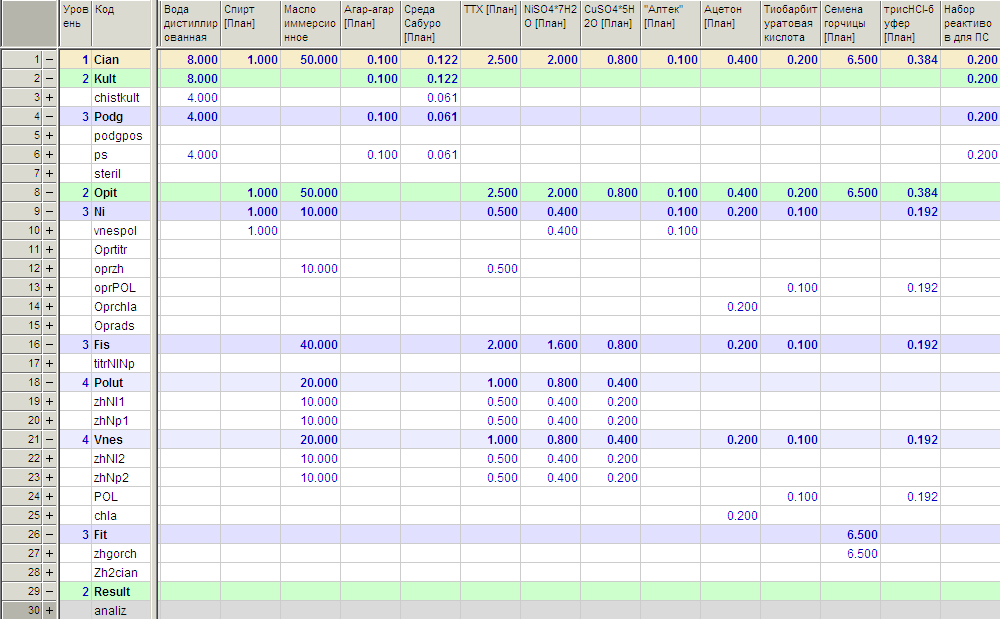Screen dimensions: 1000x619
Task: Click the 'Result' code cell
Action: tap(121, 592)
